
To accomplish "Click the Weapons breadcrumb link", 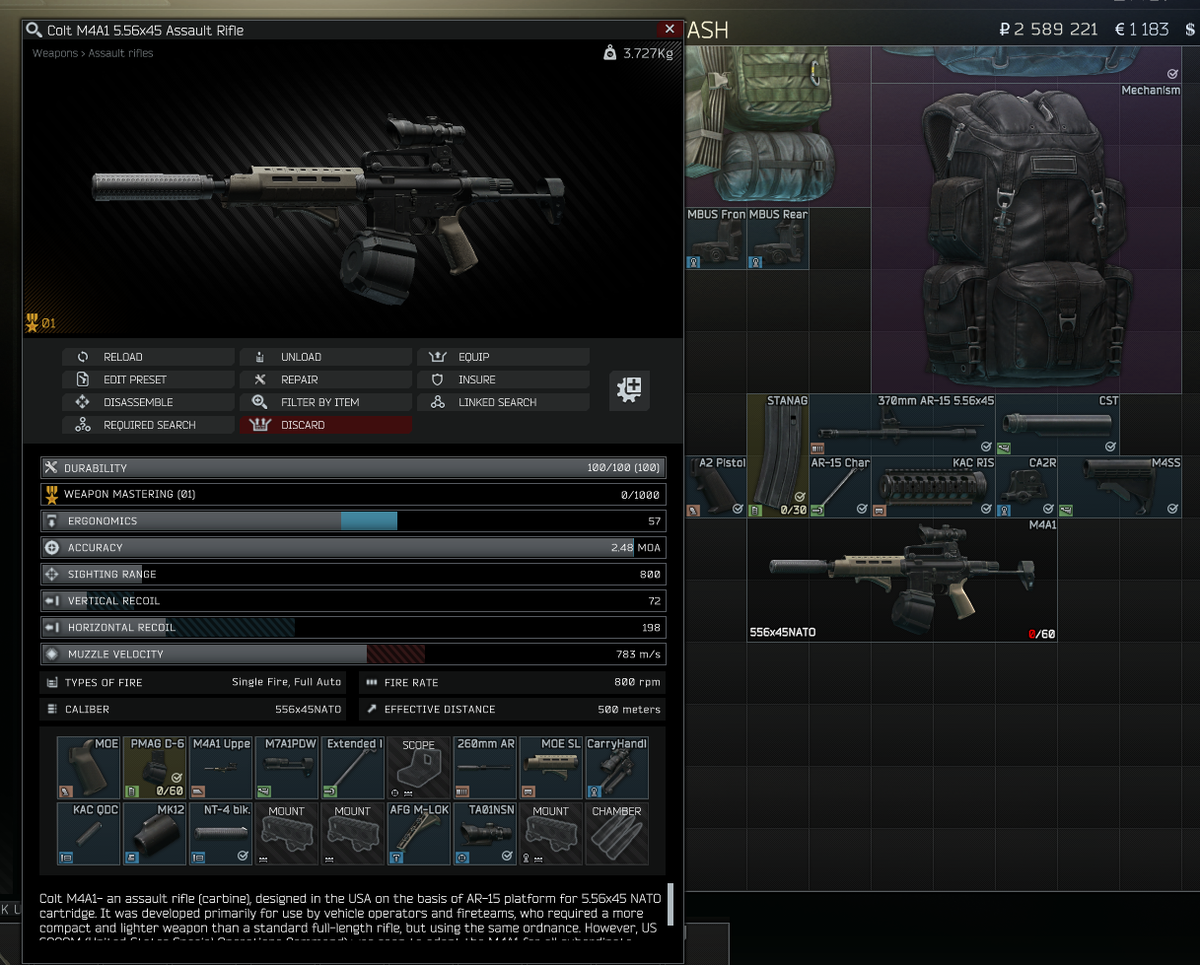I will pos(55,53).
